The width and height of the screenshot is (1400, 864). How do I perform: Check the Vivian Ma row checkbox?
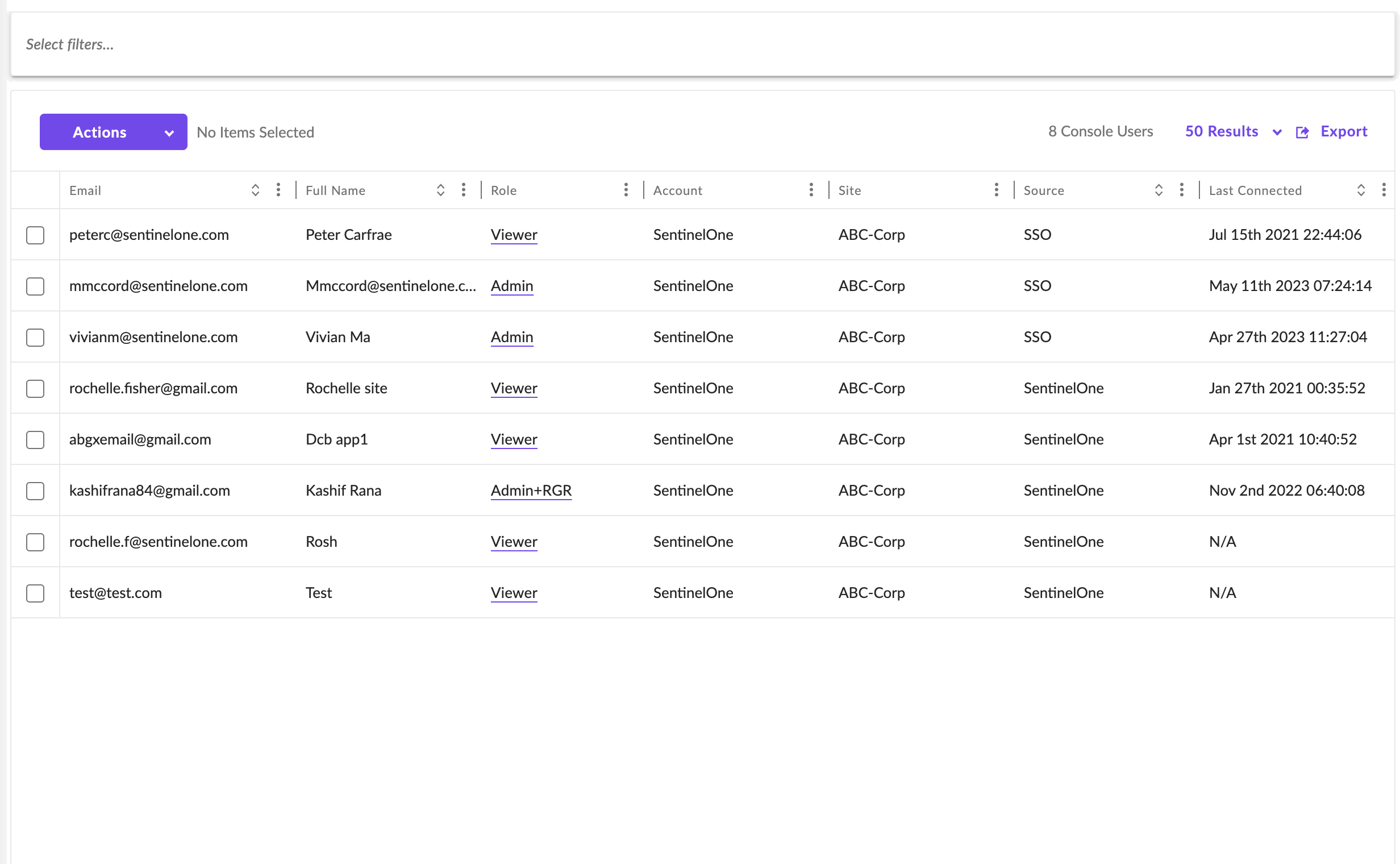[x=35, y=337]
